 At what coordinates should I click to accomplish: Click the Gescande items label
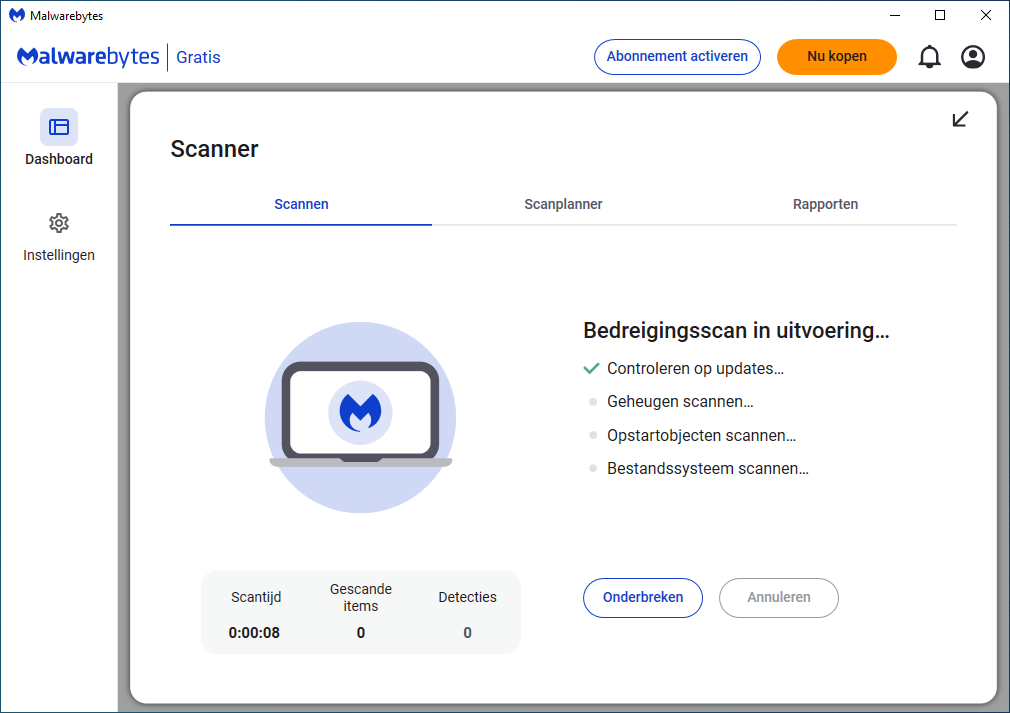click(361, 598)
